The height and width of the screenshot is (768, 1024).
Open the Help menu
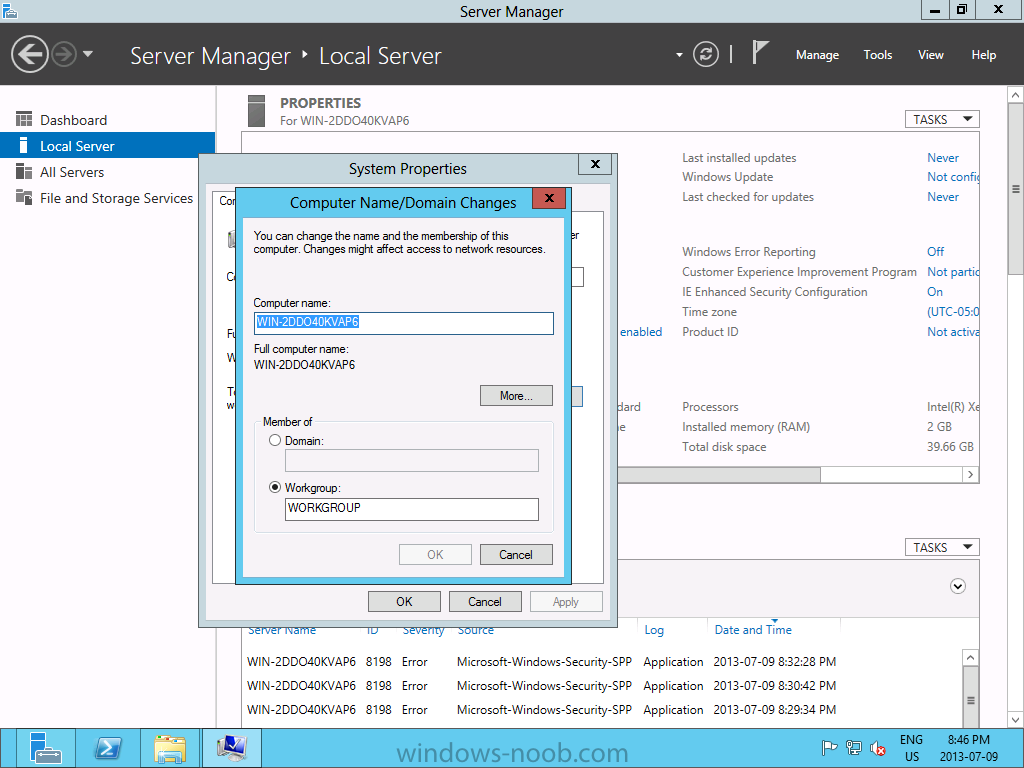[x=984, y=55]
